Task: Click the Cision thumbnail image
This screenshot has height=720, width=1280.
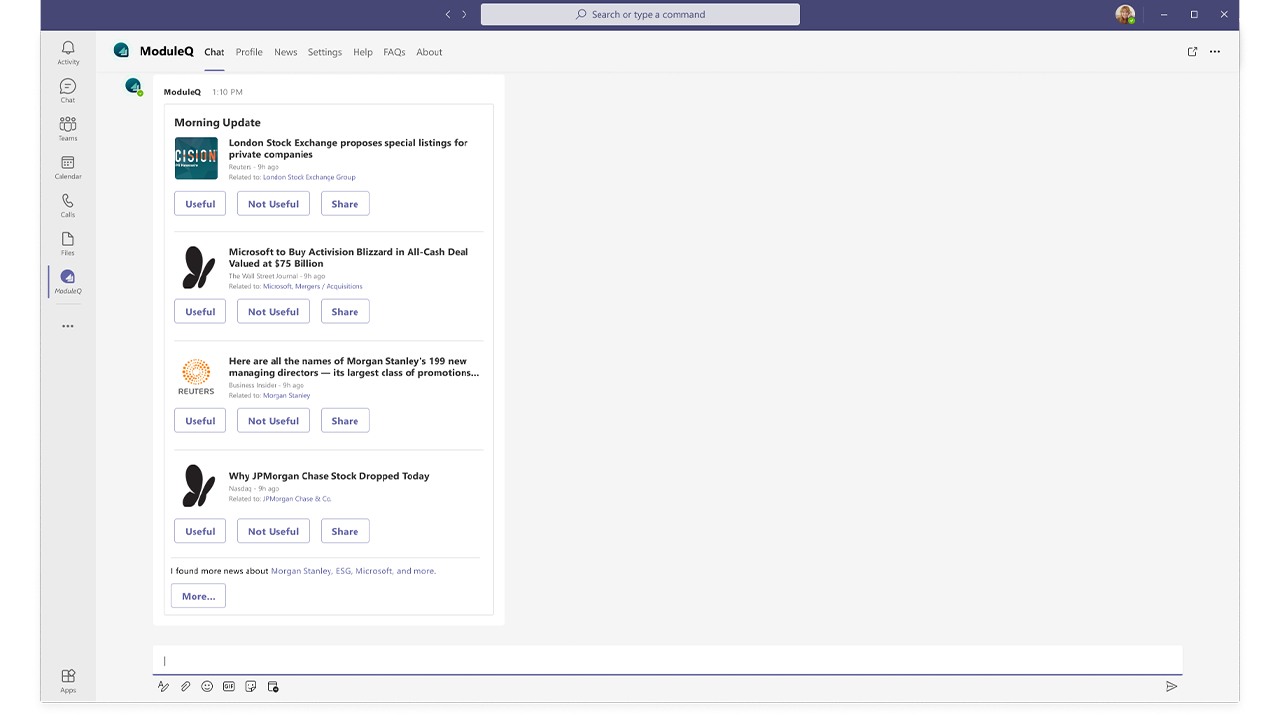Action: [196, 158]
